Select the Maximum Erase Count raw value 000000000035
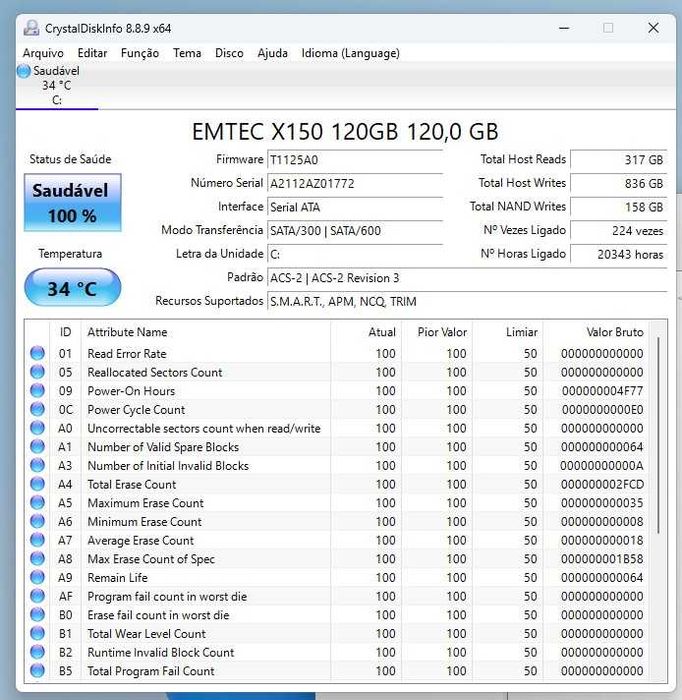Screen dimensions: 682x700 point(602,503)
